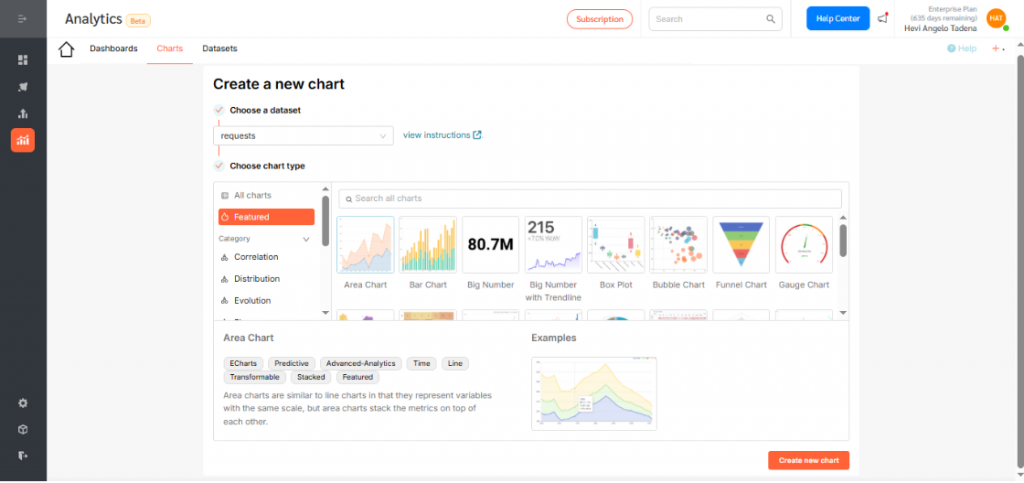Open the requests dataset dropdown
Screen dimensions: 1024x483
click(304, 135)
